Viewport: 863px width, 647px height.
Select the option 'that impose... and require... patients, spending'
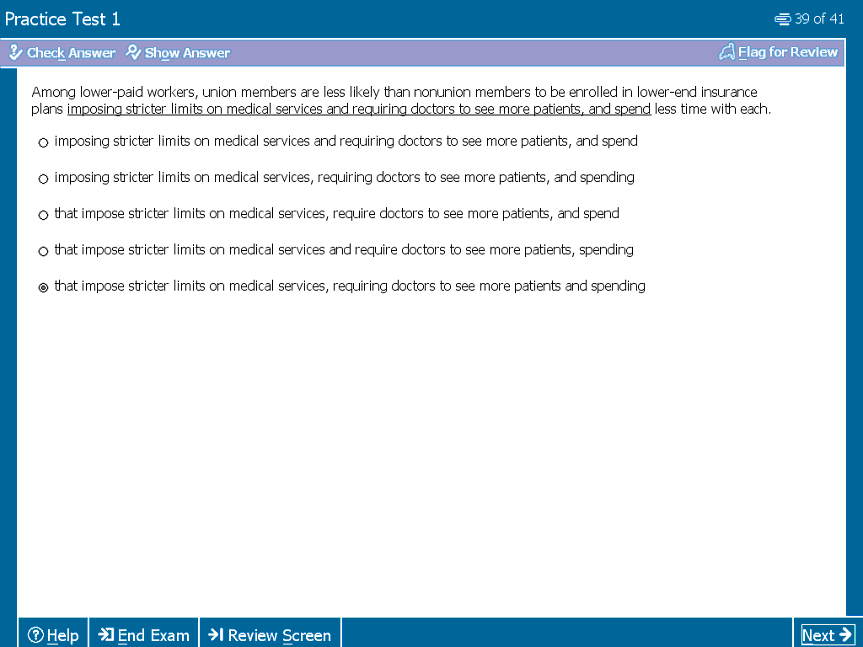point(43,251)
